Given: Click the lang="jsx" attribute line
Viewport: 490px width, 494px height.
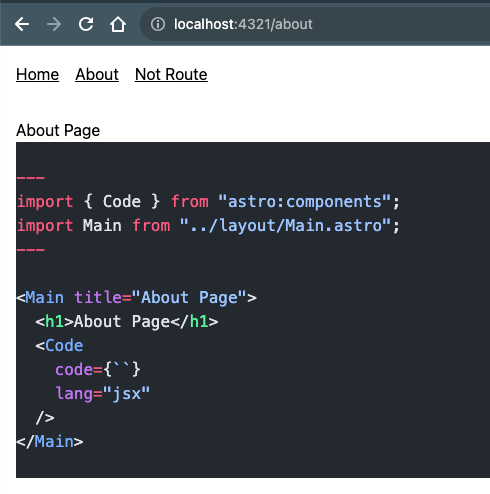Looking at the screenshot, I should pyautogui.click(x=103, y=394).
